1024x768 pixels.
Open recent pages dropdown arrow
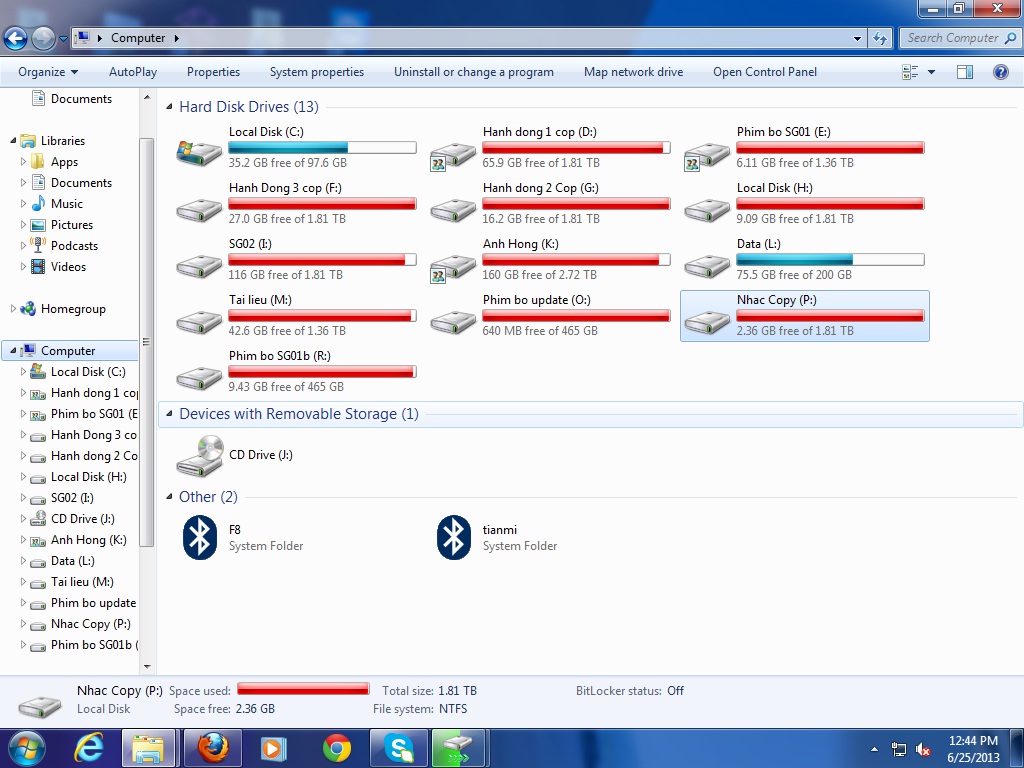point(63,39)
